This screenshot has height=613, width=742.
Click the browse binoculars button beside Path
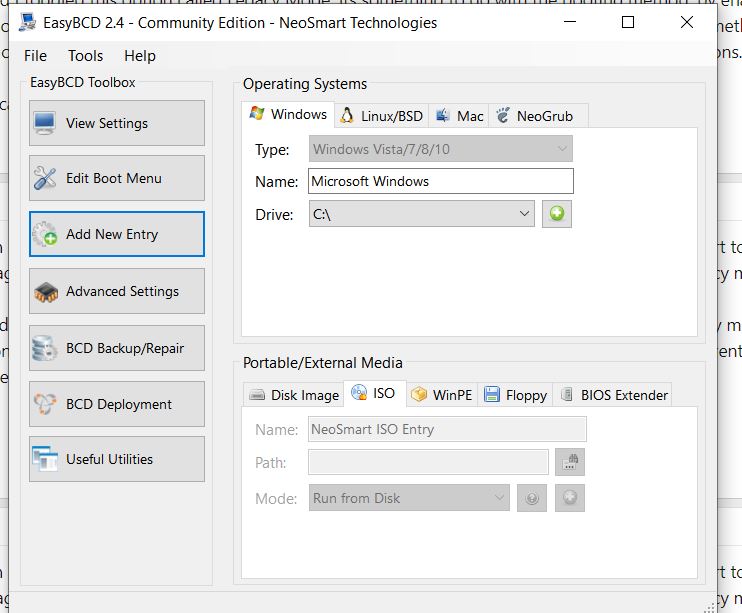pyautogui.click(x=570, y=462)
